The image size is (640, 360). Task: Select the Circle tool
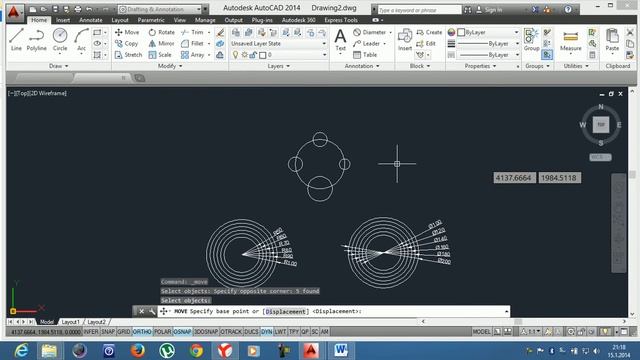[x=60, y=40]
